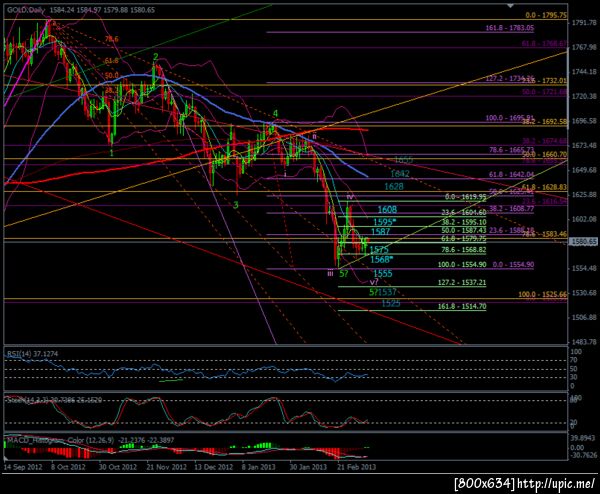The width and height of the screenshot is (600, 494).
Task: Select the '50.0 - 1587.43' Fibonacci label
Action: [464, 230]
